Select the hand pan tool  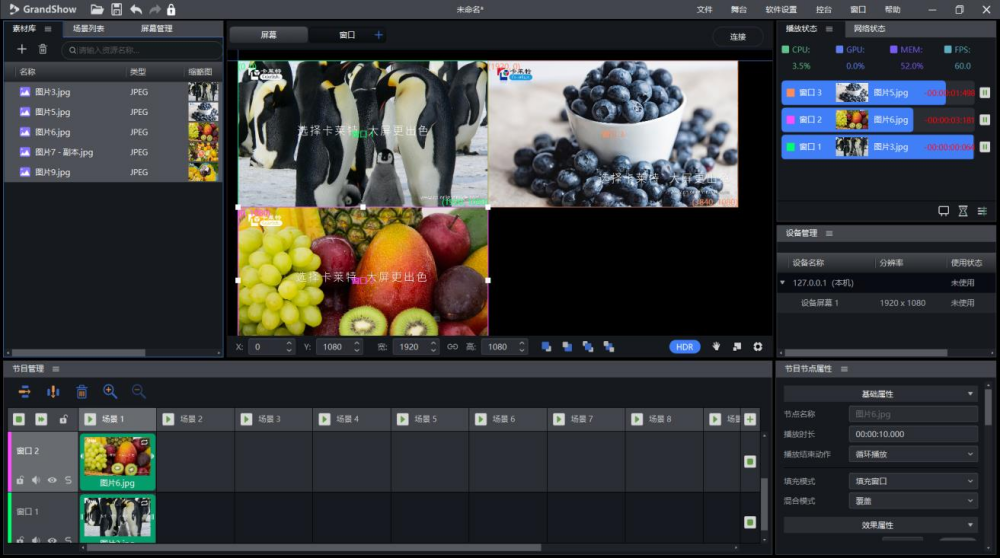pyautogui.click(x=716, y=347)
